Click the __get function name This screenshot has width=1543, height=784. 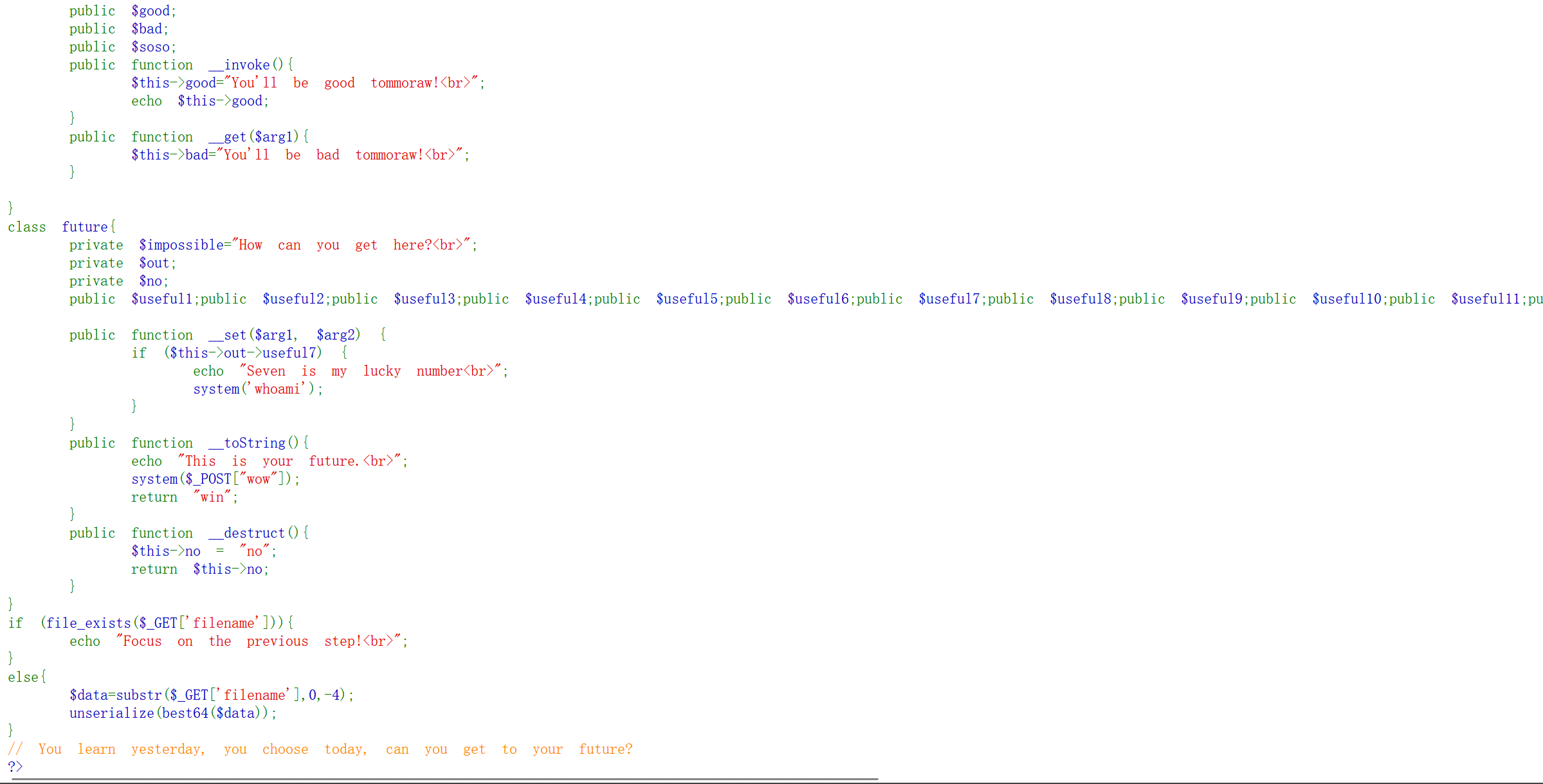227,137
